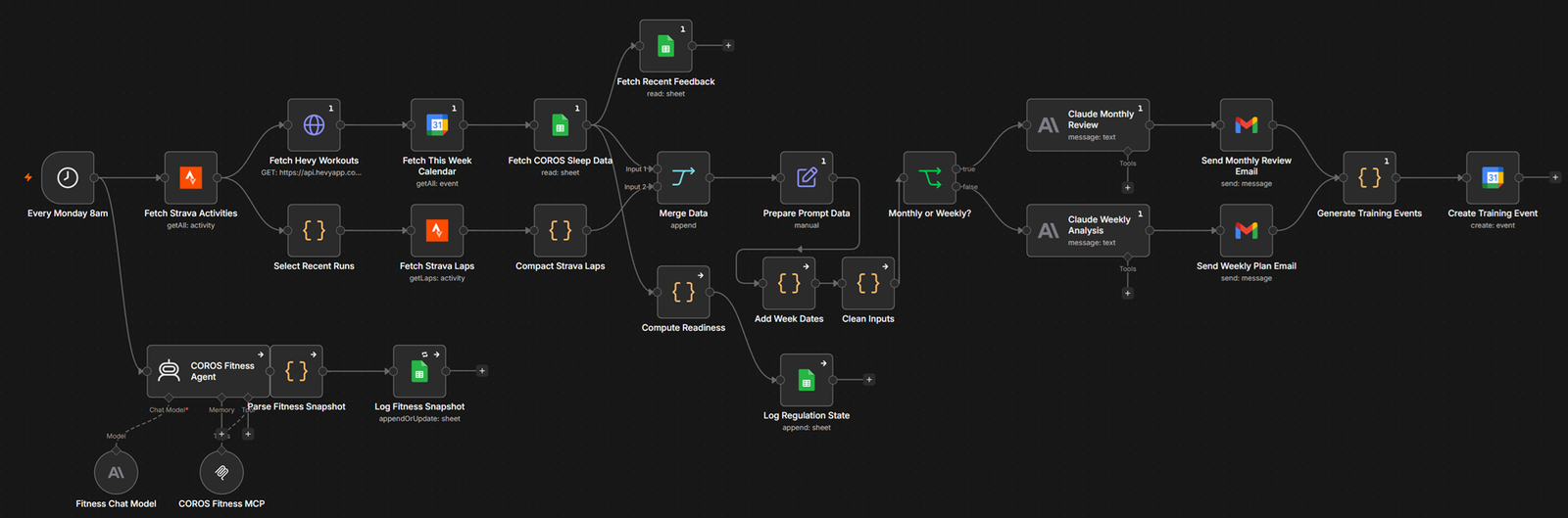The height and width of the screenshot is (518, 1568).
Task: Add another Tool to COROS Fitness Agent
Action: click(248, 434)
